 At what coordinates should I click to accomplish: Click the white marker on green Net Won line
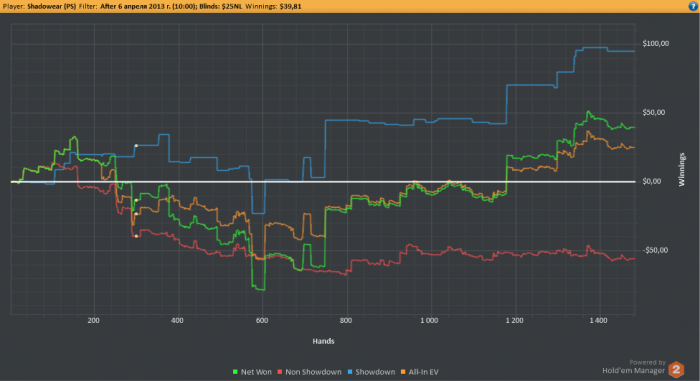[136, 200]
